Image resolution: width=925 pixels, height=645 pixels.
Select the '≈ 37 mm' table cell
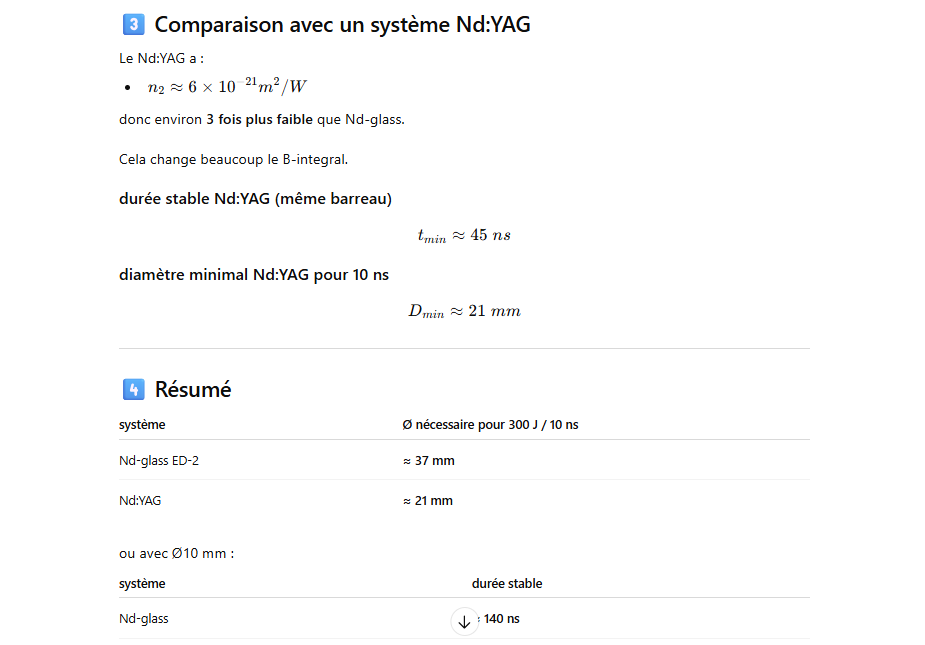click(x=428, y=461)
